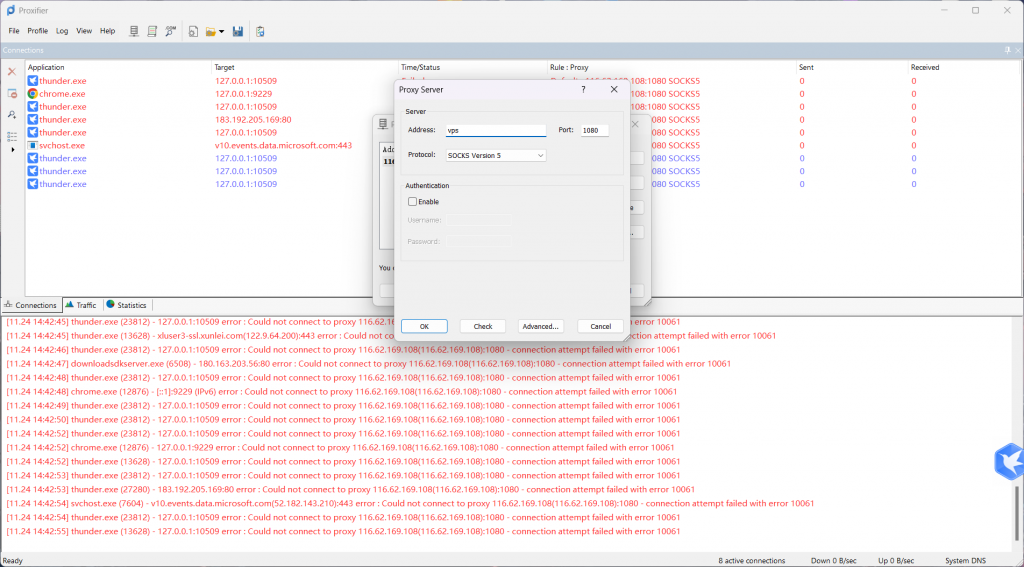
Task: Click the Port input field
Action: point(594,130)
